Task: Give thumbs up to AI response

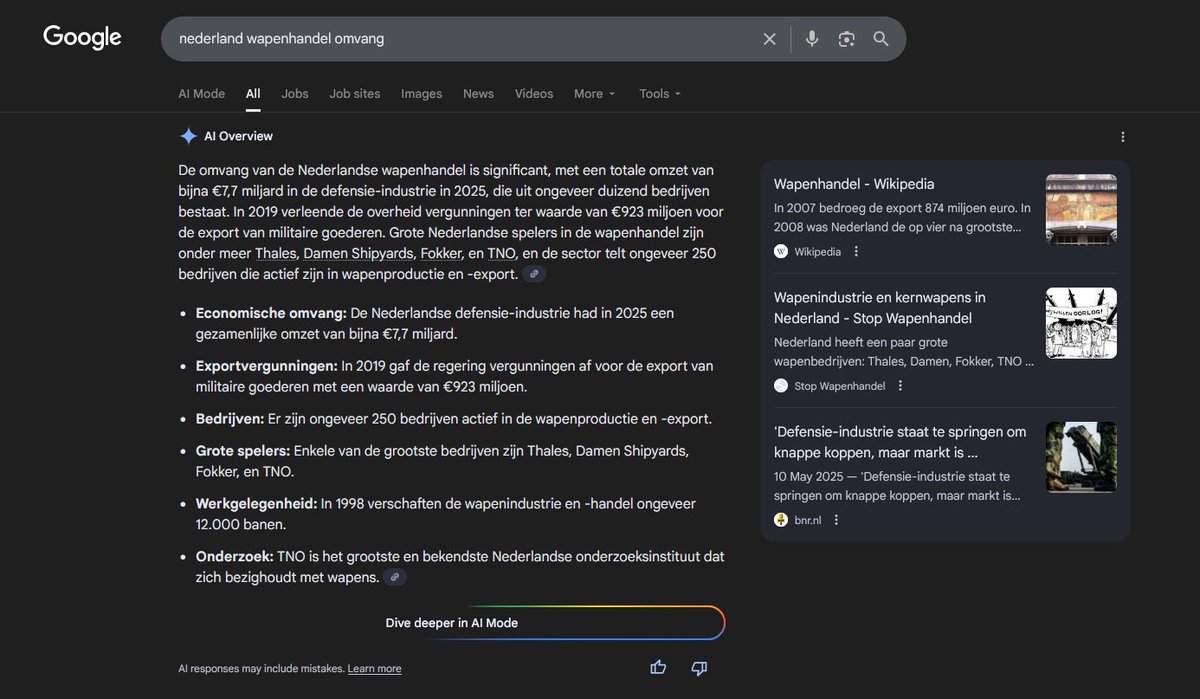Action: [x=658, y=668]
